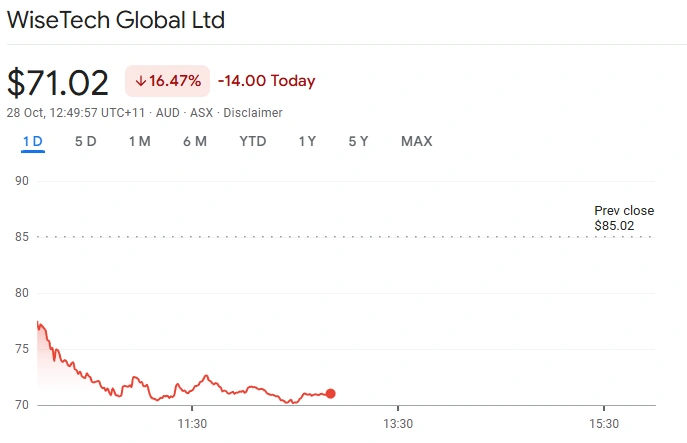Click the 11:30 time axis label
Screen dimensions: 687x443
[x=191, y=424]
